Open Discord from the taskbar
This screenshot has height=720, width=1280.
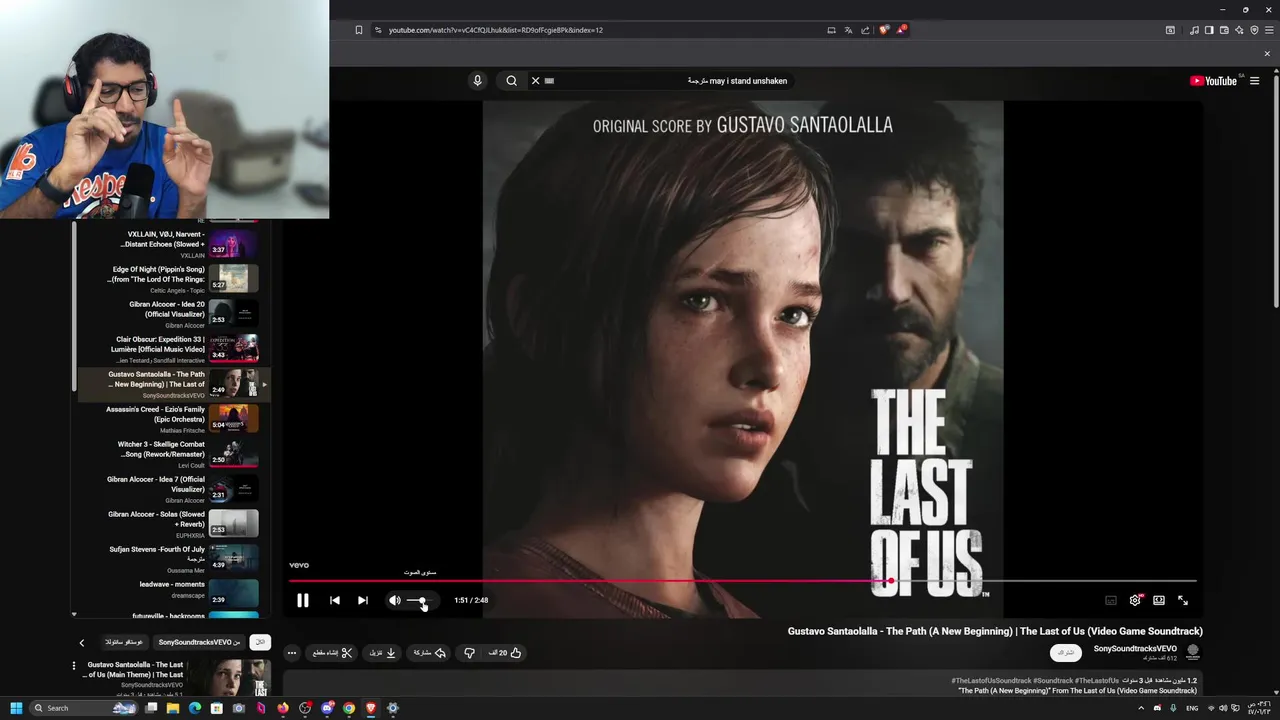click(327, 708)
